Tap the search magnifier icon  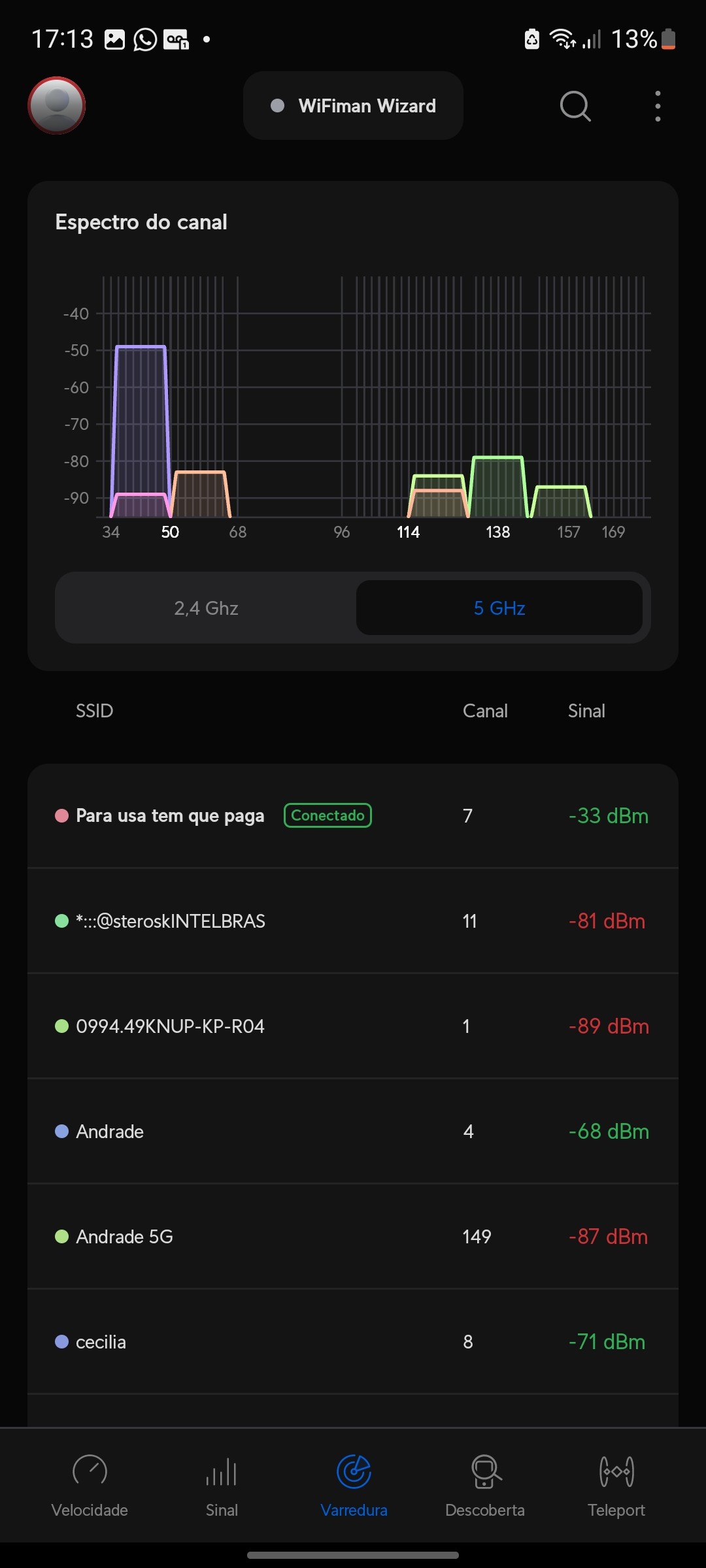click(575, 106)
